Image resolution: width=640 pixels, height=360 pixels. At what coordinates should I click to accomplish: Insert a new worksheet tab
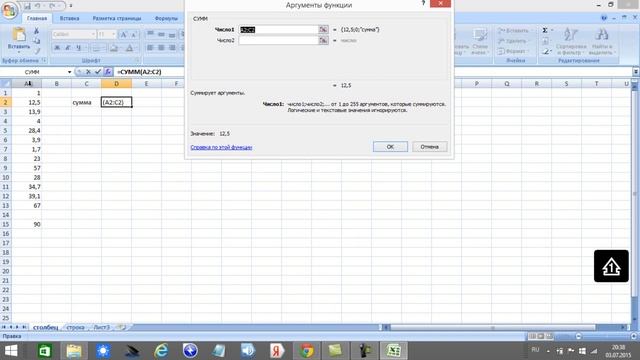[121, 327]
